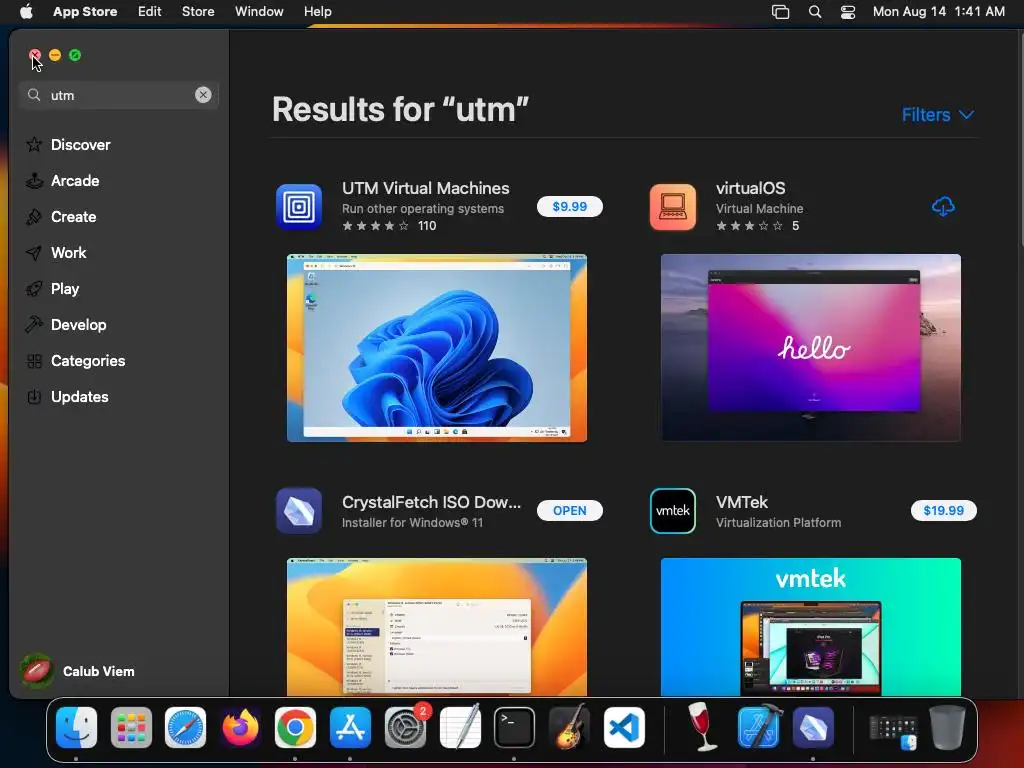Click the Updates download icon in the sidebar
This screenshot has width=1024, height=768.
click(x=34, y=396)
